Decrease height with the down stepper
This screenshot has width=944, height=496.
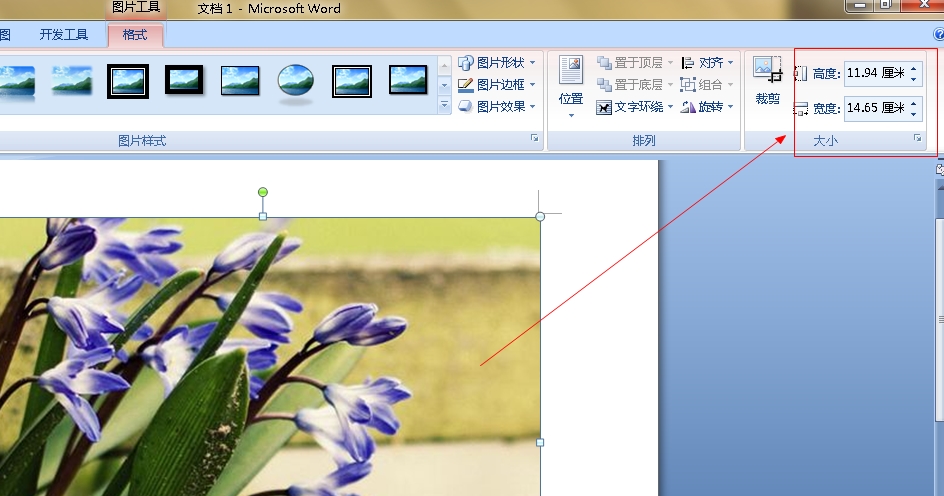click(914, 79)
